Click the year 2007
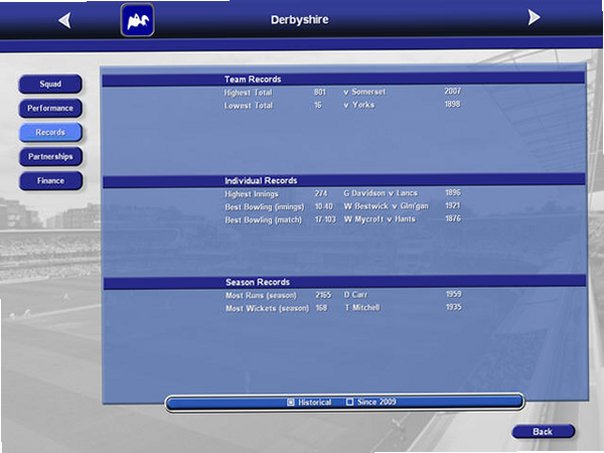Viewport: 604px width, 453px height. (x=452, y=91)
